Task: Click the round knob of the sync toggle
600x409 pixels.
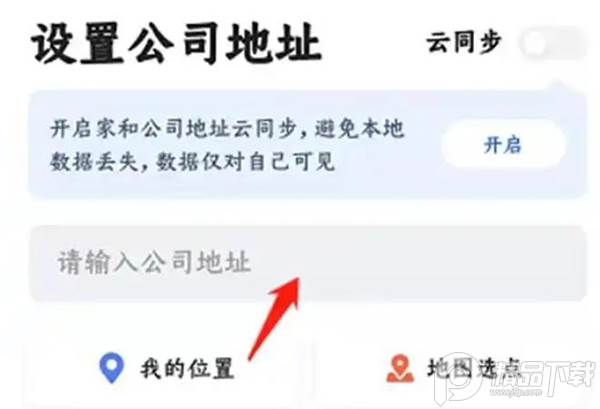Action: pos(534,44)
